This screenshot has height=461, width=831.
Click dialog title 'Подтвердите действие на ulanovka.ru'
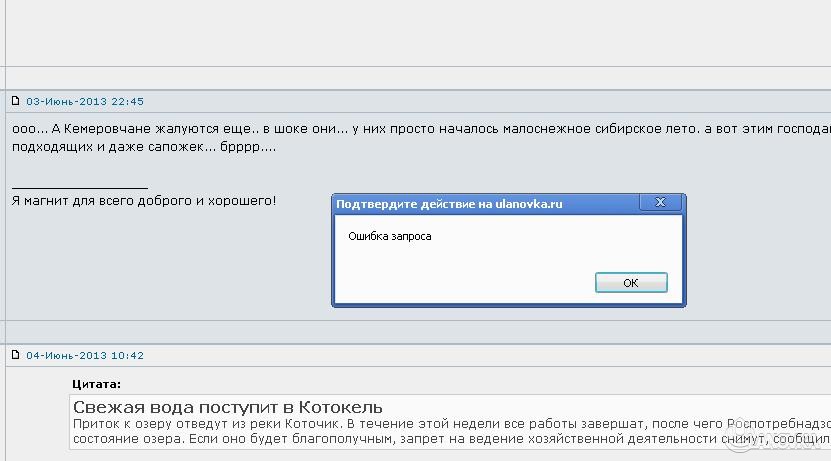pyautogui.click(x=449, y=204)
